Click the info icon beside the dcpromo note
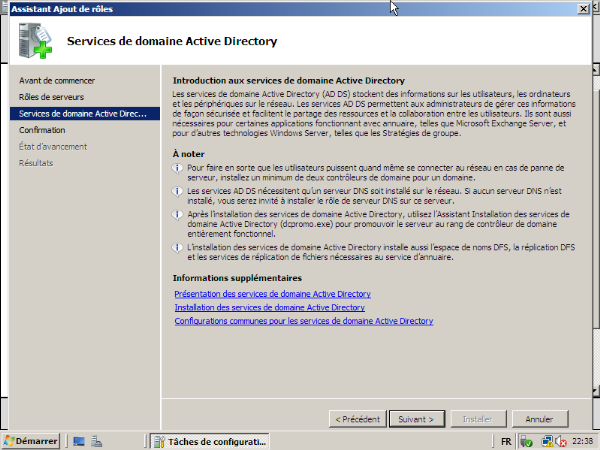 (x=177, y=211)
